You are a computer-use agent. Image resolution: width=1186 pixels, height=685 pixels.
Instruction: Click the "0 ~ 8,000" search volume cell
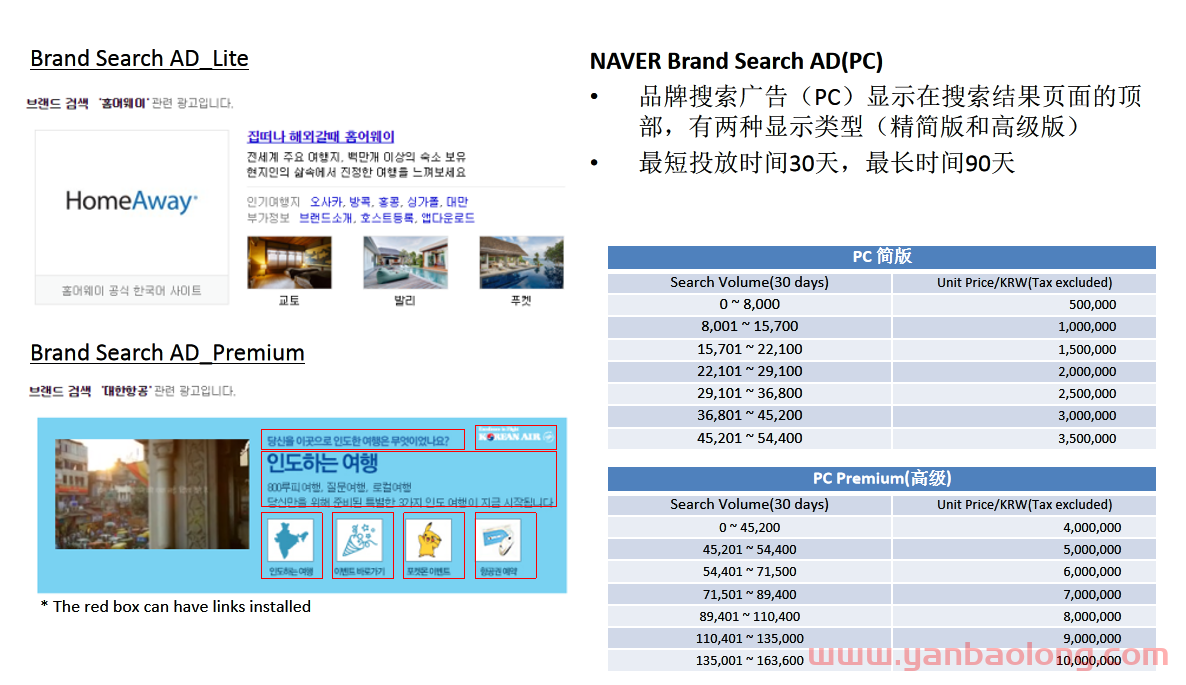click(750, 304)
